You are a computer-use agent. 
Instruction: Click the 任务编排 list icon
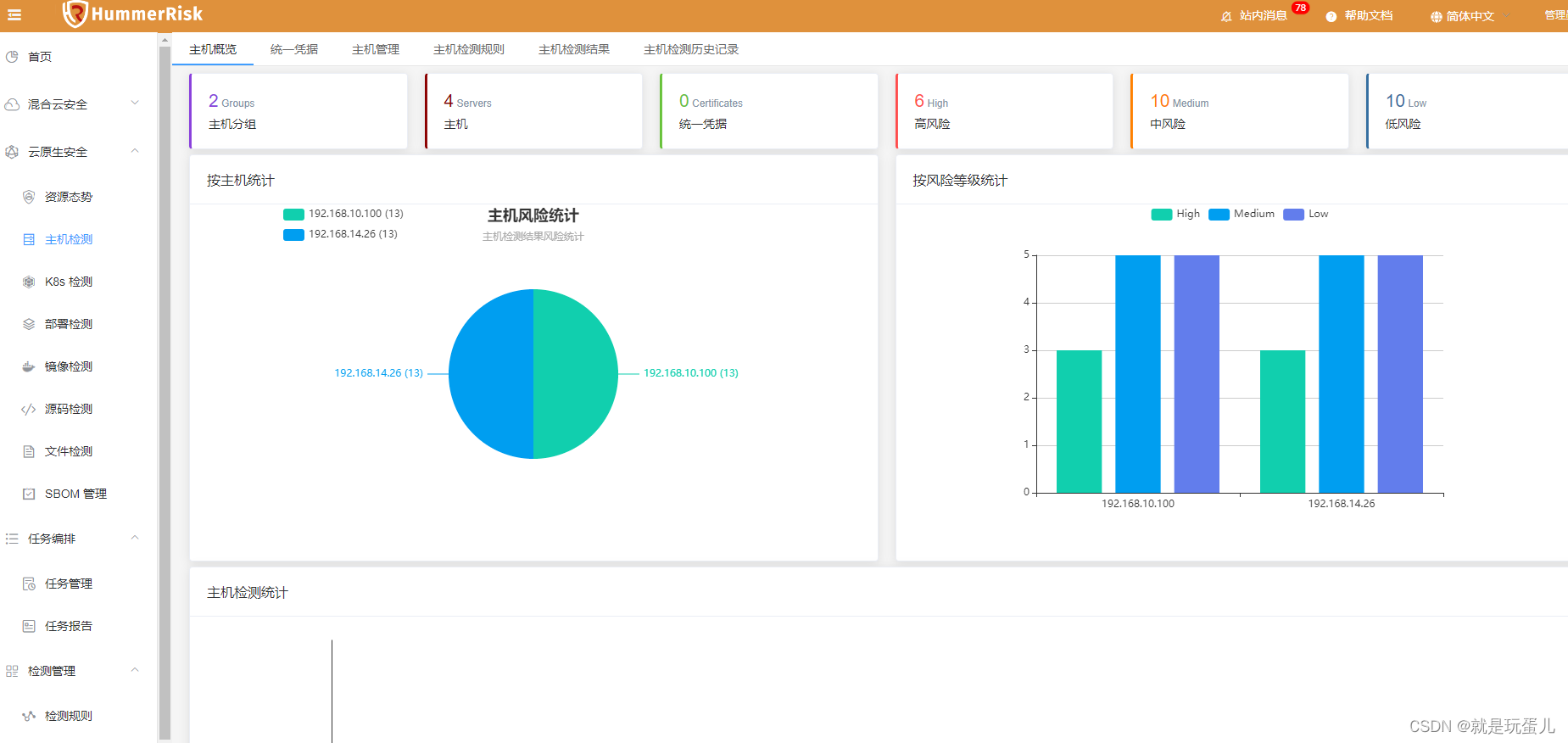(12, 539)
